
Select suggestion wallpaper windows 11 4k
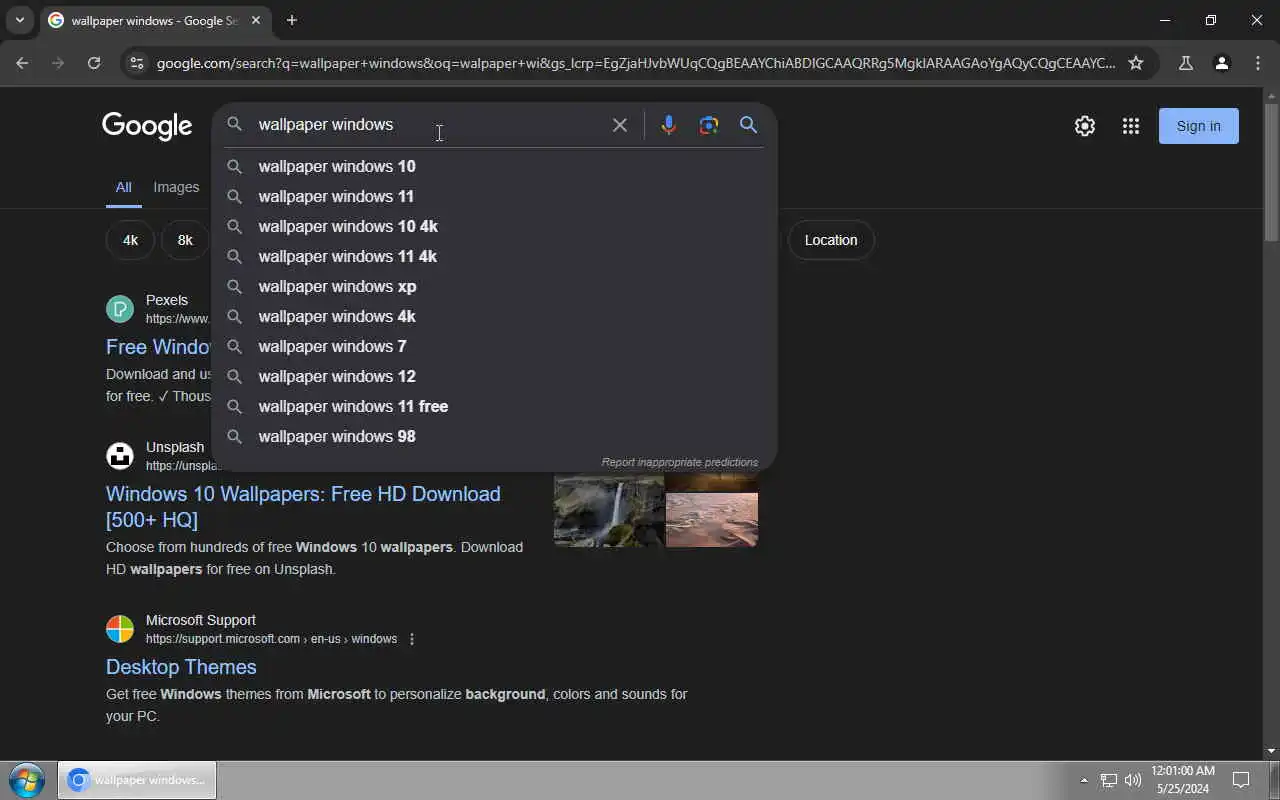(x=494, y=256)
